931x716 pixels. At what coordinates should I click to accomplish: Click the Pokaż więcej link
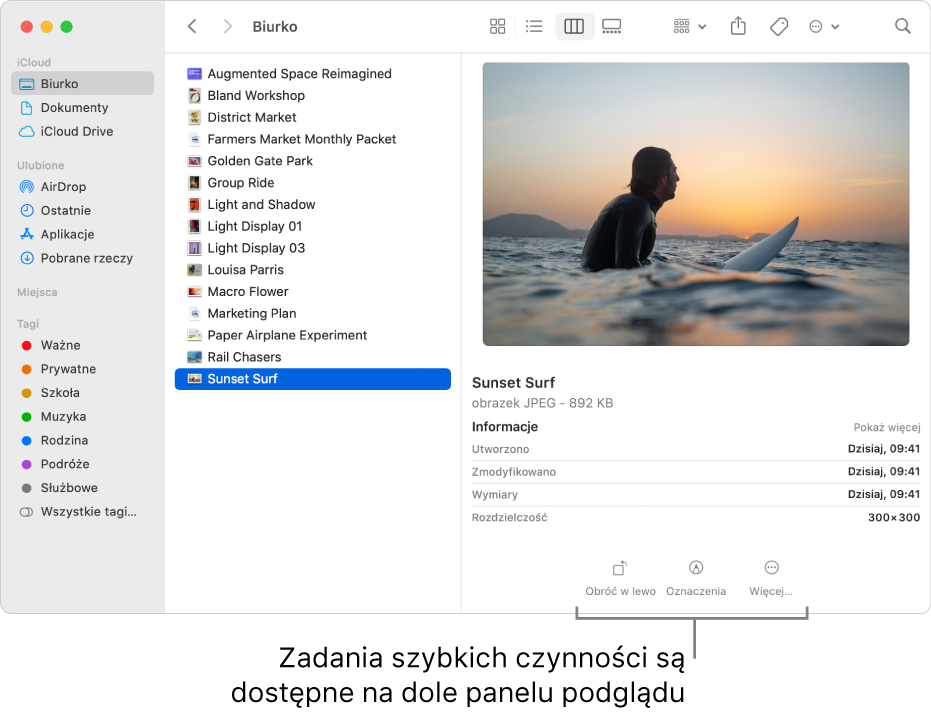pyautogui.click(x=886, y=427)
